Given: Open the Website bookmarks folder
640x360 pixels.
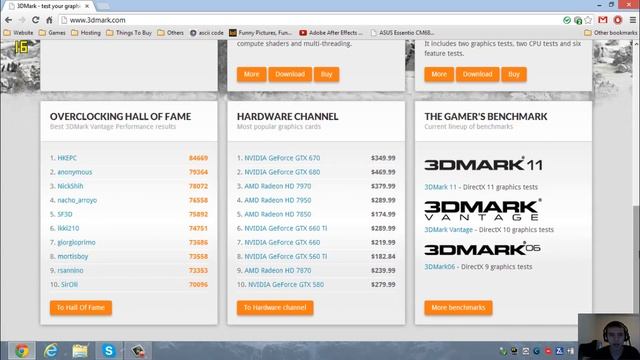Looking at the screenshot, I should pyautogui.click(x=19, y=33).
